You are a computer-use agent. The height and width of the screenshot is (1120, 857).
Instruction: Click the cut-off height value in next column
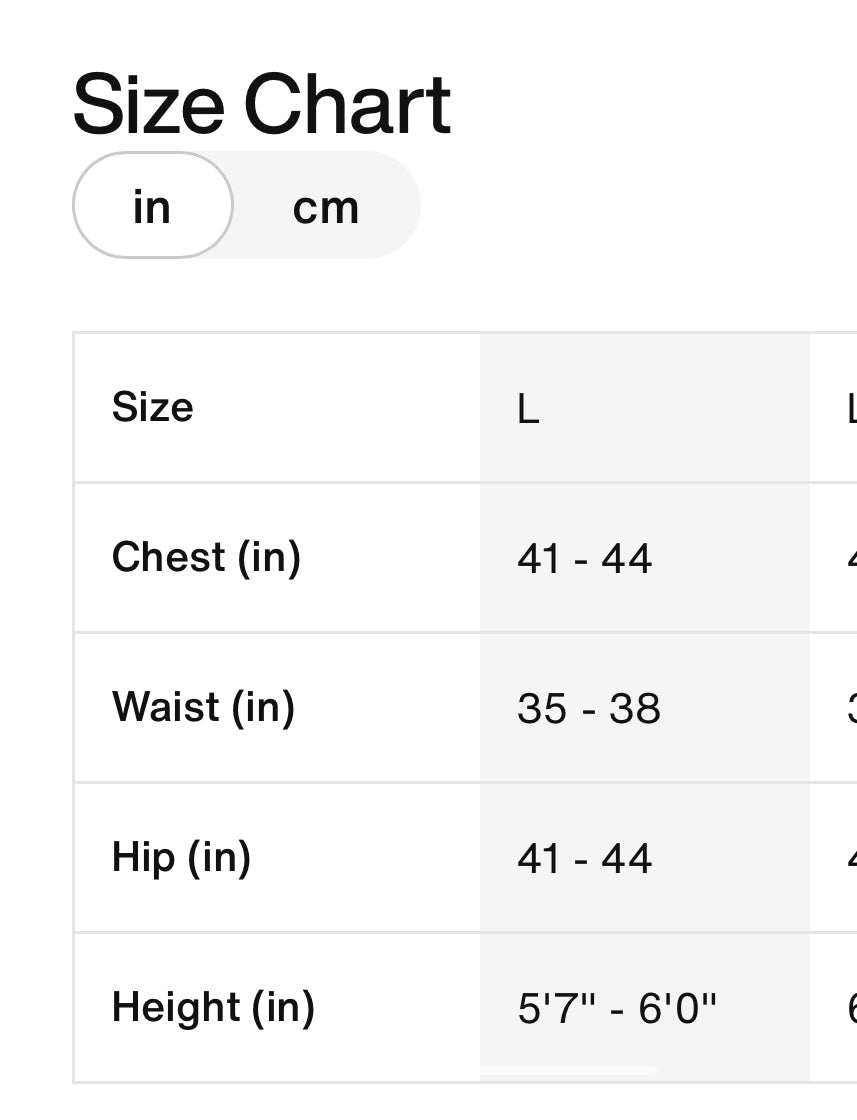(851, 1008)
